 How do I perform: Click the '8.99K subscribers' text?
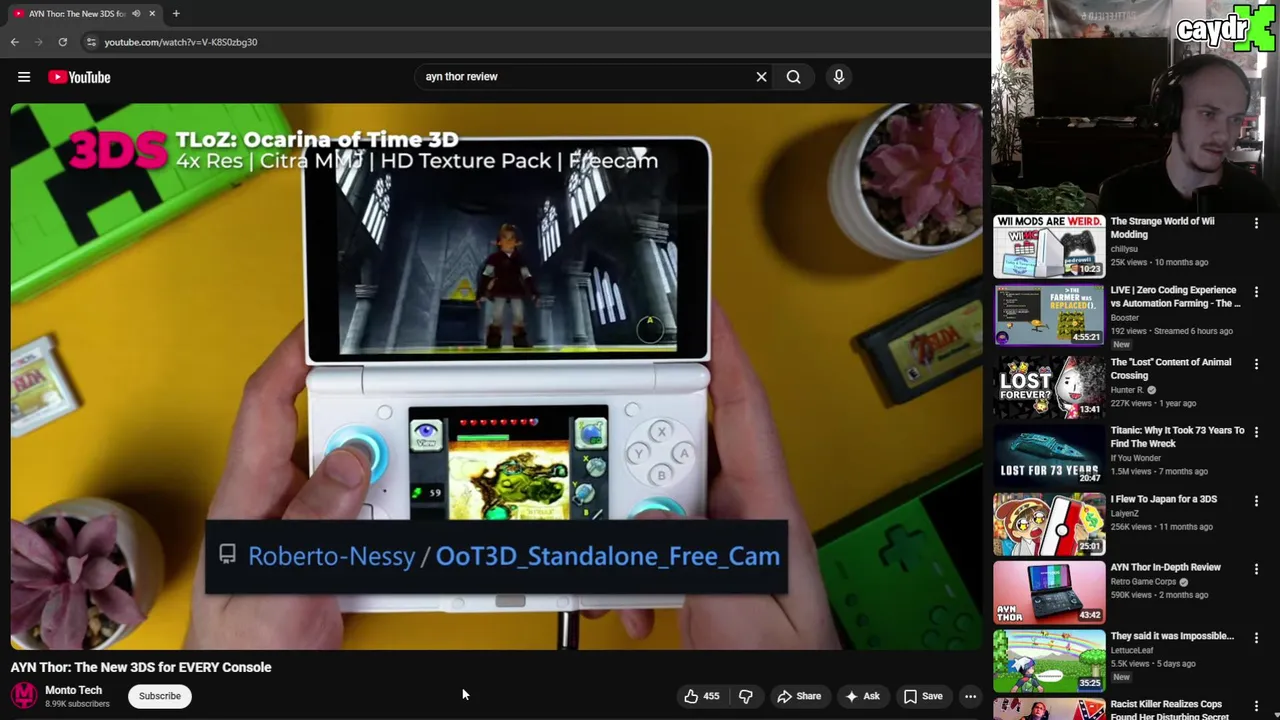(77, 704)
